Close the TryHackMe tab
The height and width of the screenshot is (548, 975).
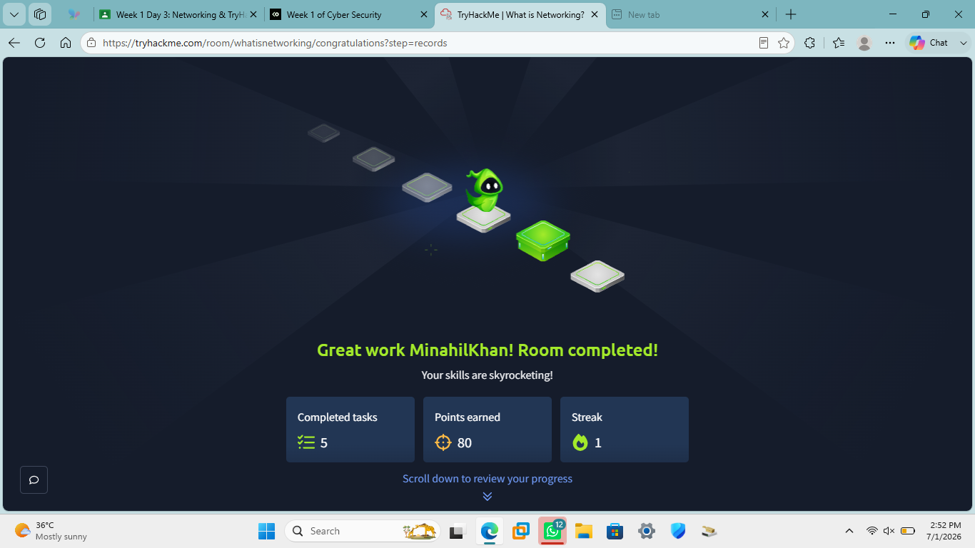click(x=594, y=14)
